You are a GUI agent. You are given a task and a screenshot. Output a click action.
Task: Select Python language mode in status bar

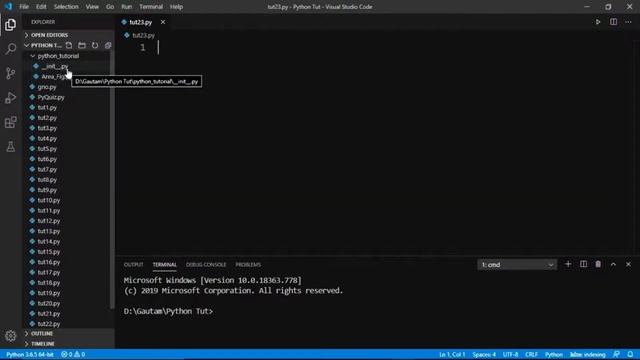tap(553, 354)
